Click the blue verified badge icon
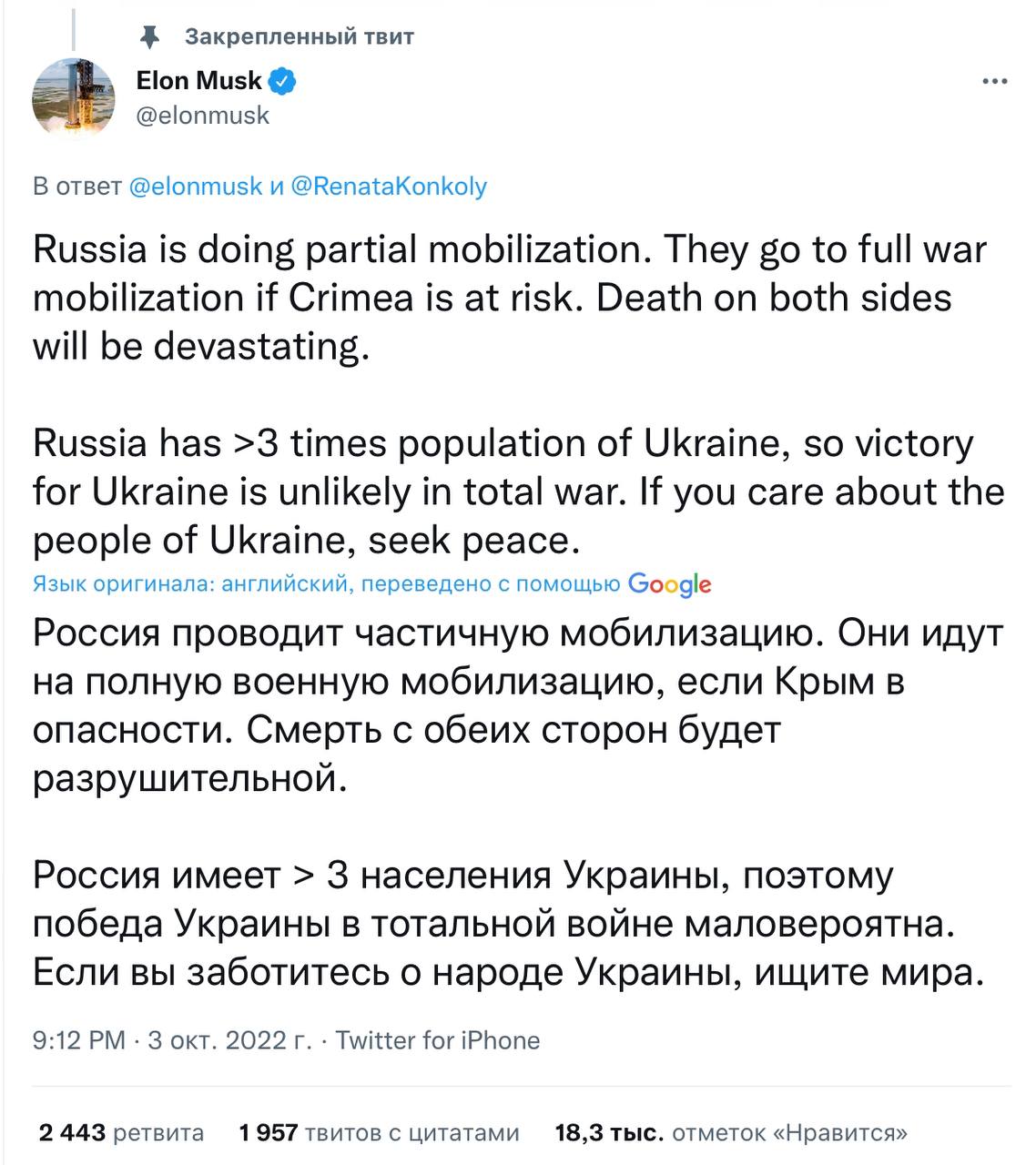Viewport: 1036px width, 1165px height. (283, 81)
